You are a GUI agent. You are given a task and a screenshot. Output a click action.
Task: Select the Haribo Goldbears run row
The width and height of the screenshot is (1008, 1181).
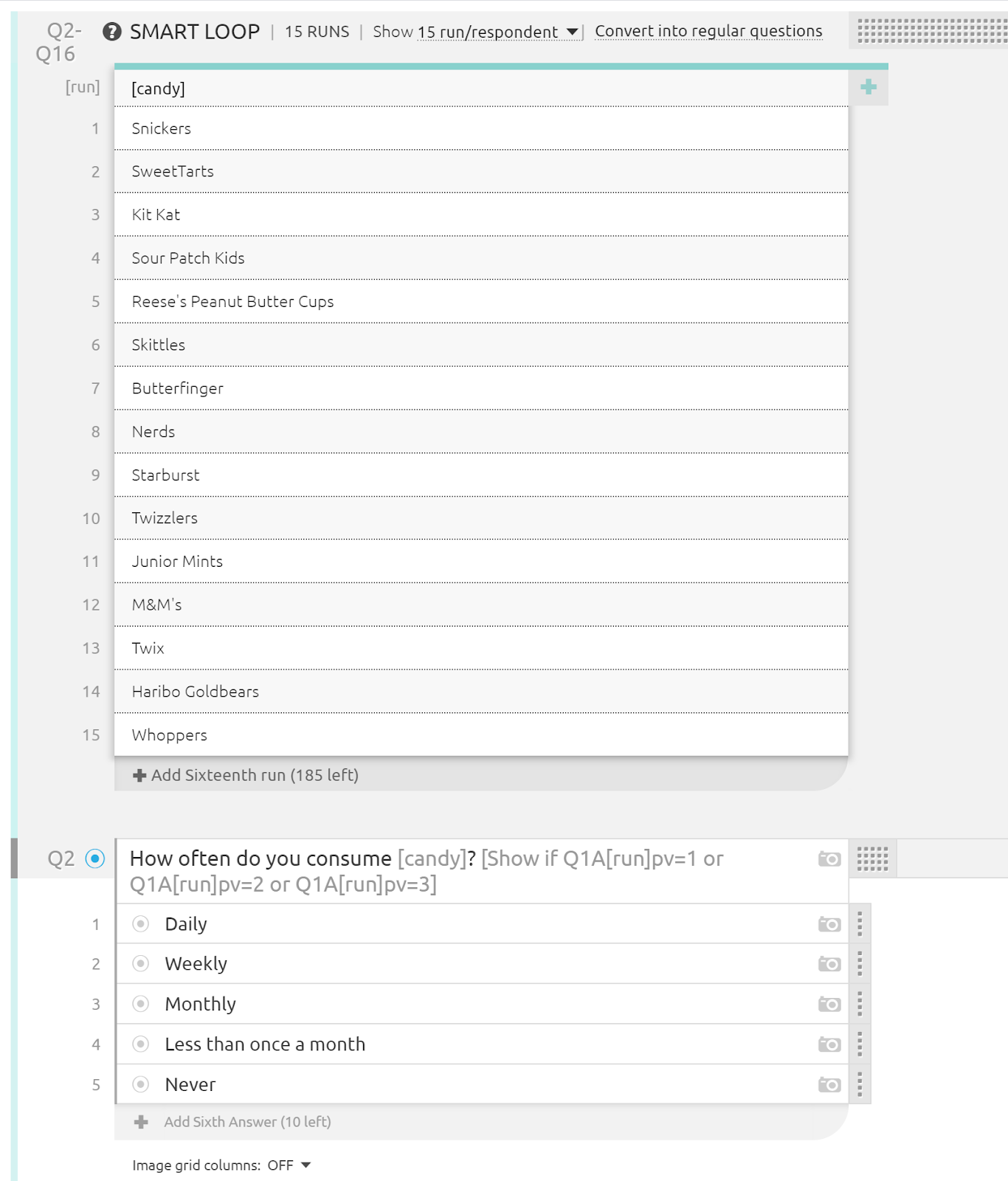point(481,692)
